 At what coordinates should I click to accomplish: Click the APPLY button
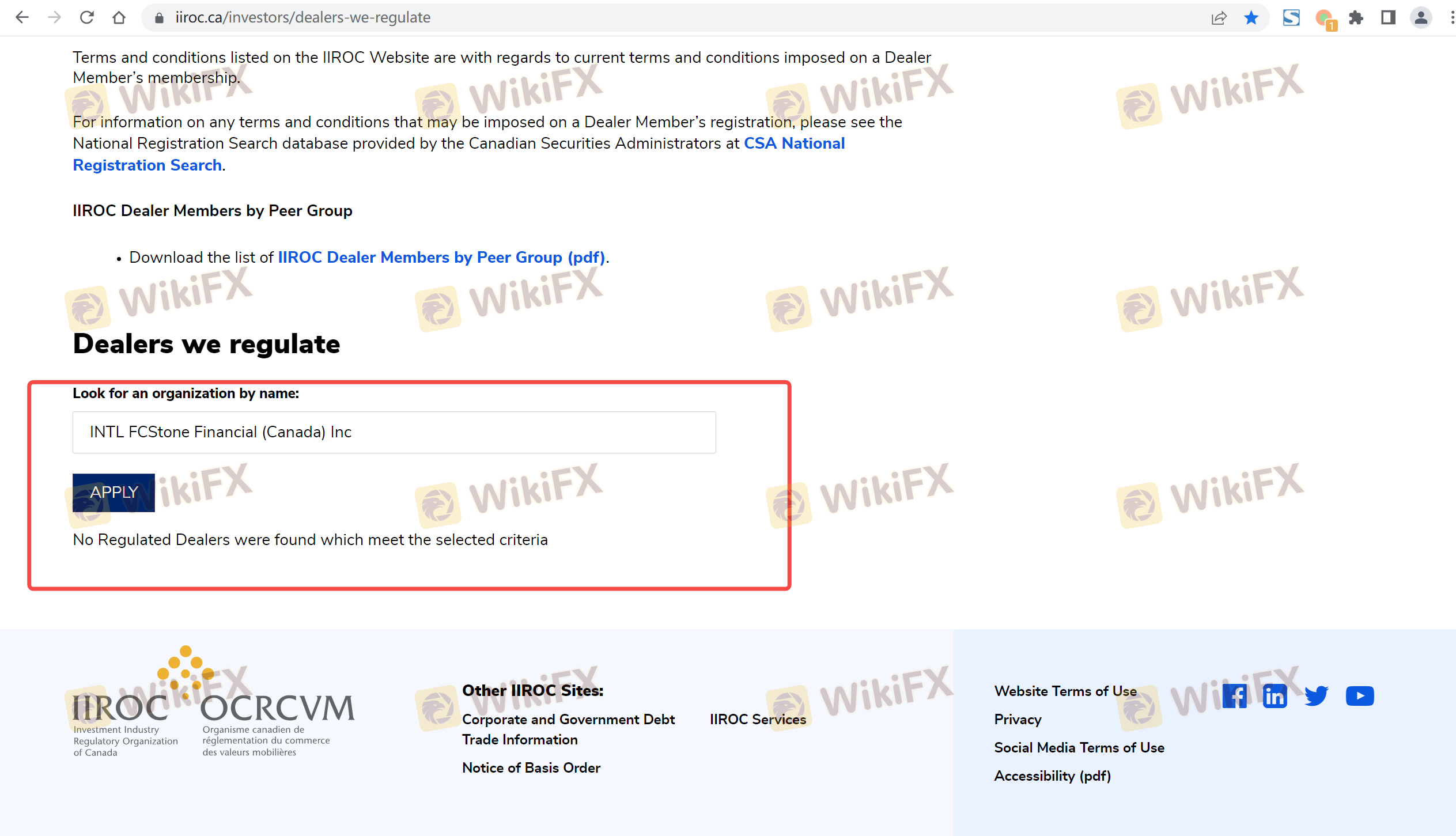click(114, 493)
